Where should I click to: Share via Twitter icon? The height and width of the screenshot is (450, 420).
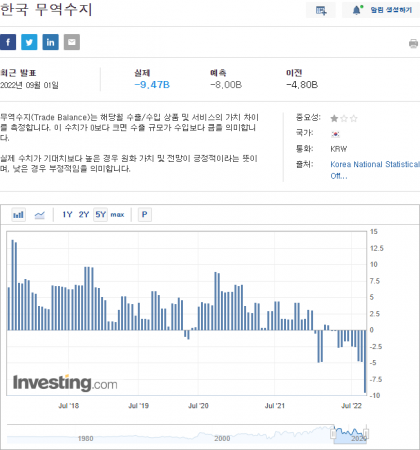[x=29, y=42]
